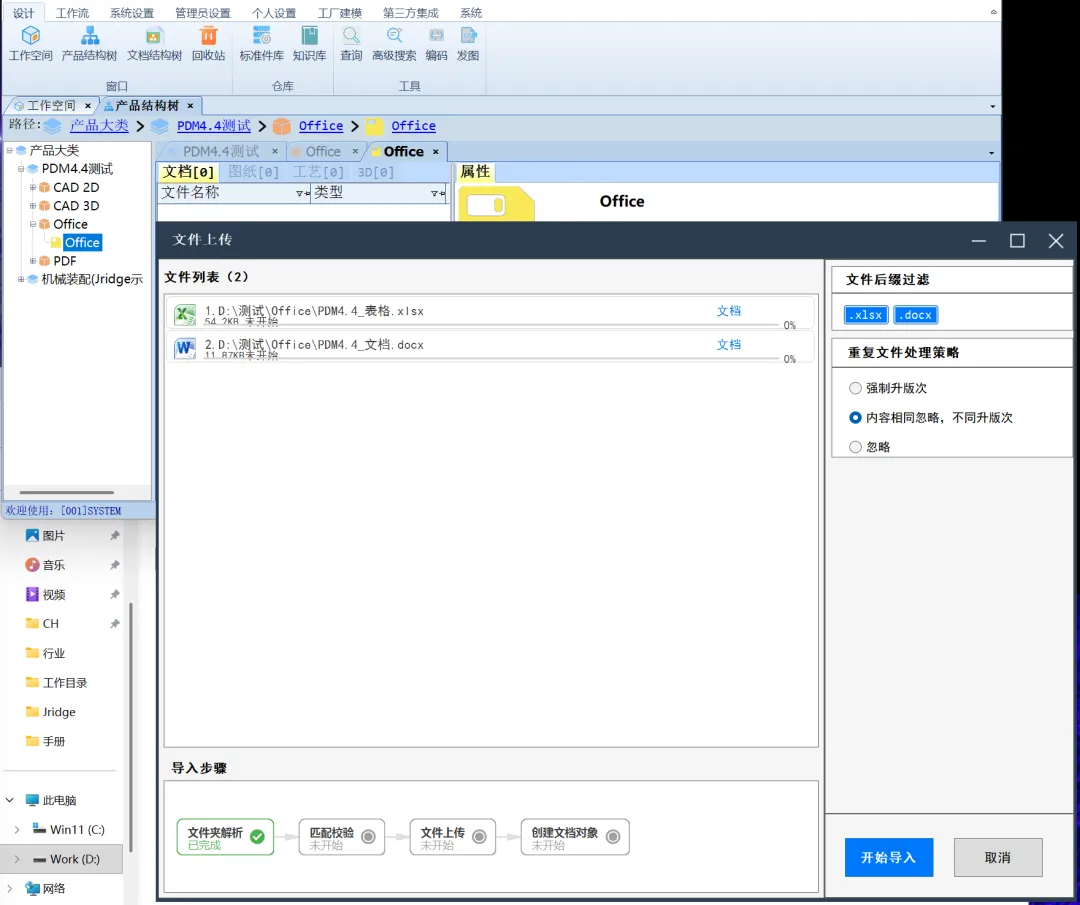Collapse the 产品大类 tree root
Screen dimensions: 1080x905
click(x=10, y=150)
